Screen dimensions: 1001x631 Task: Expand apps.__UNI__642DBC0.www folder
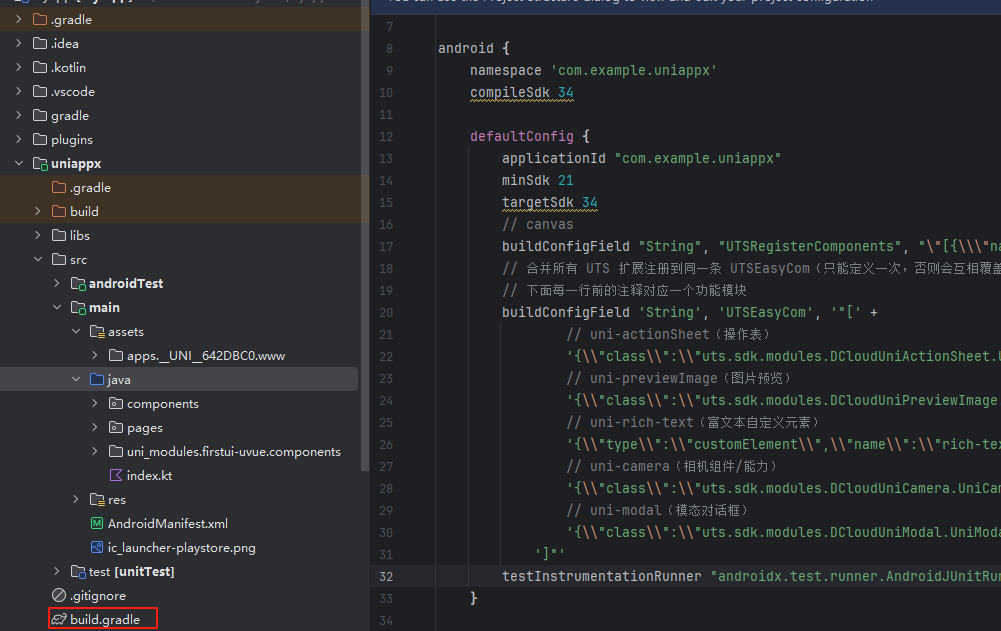(95, 355)
